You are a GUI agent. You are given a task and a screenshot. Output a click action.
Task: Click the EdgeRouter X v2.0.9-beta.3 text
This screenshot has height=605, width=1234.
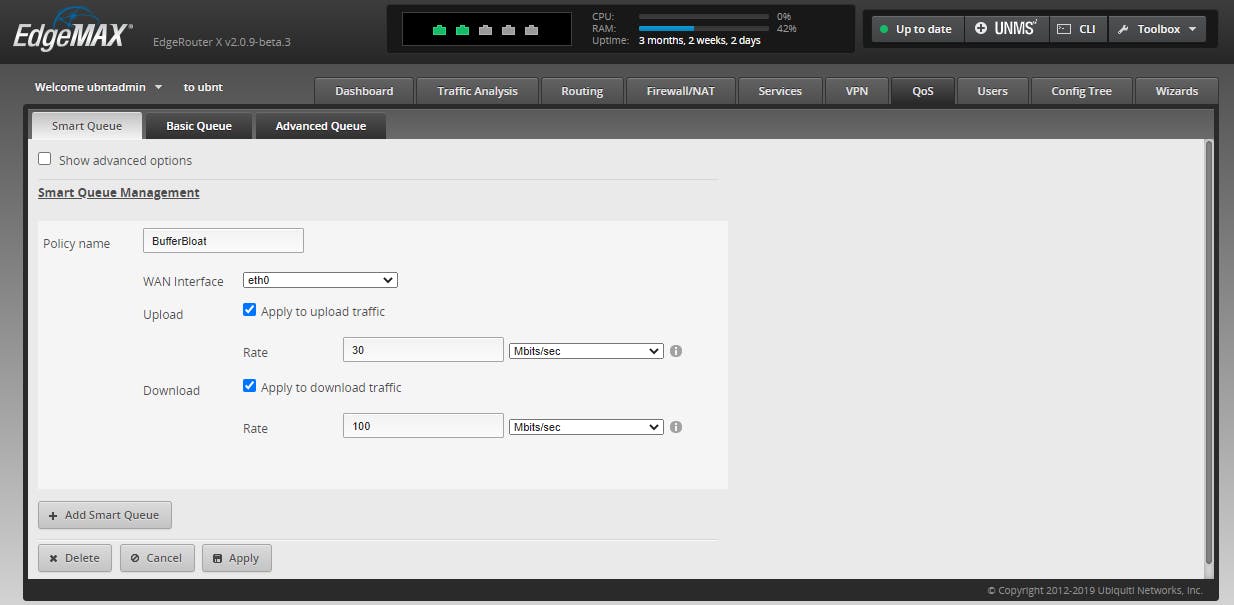(x=222, y=42)
